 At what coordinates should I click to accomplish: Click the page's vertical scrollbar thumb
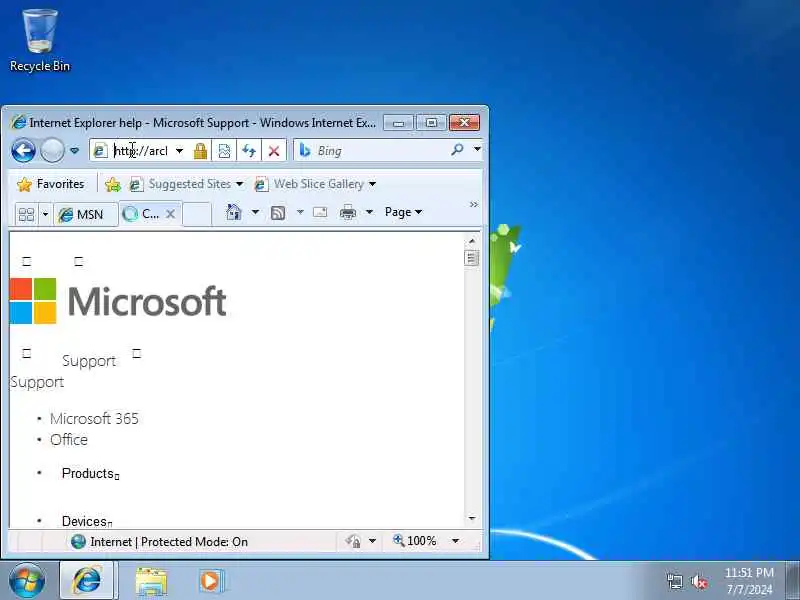coord(471,258)
